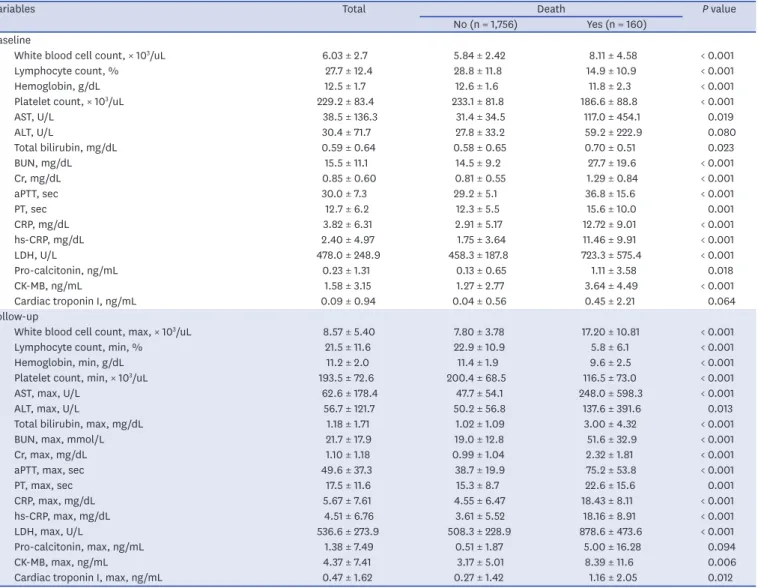Viewport: 758px width, 588px height.
Task: Select the 'Total' column header
Action: 354,9
